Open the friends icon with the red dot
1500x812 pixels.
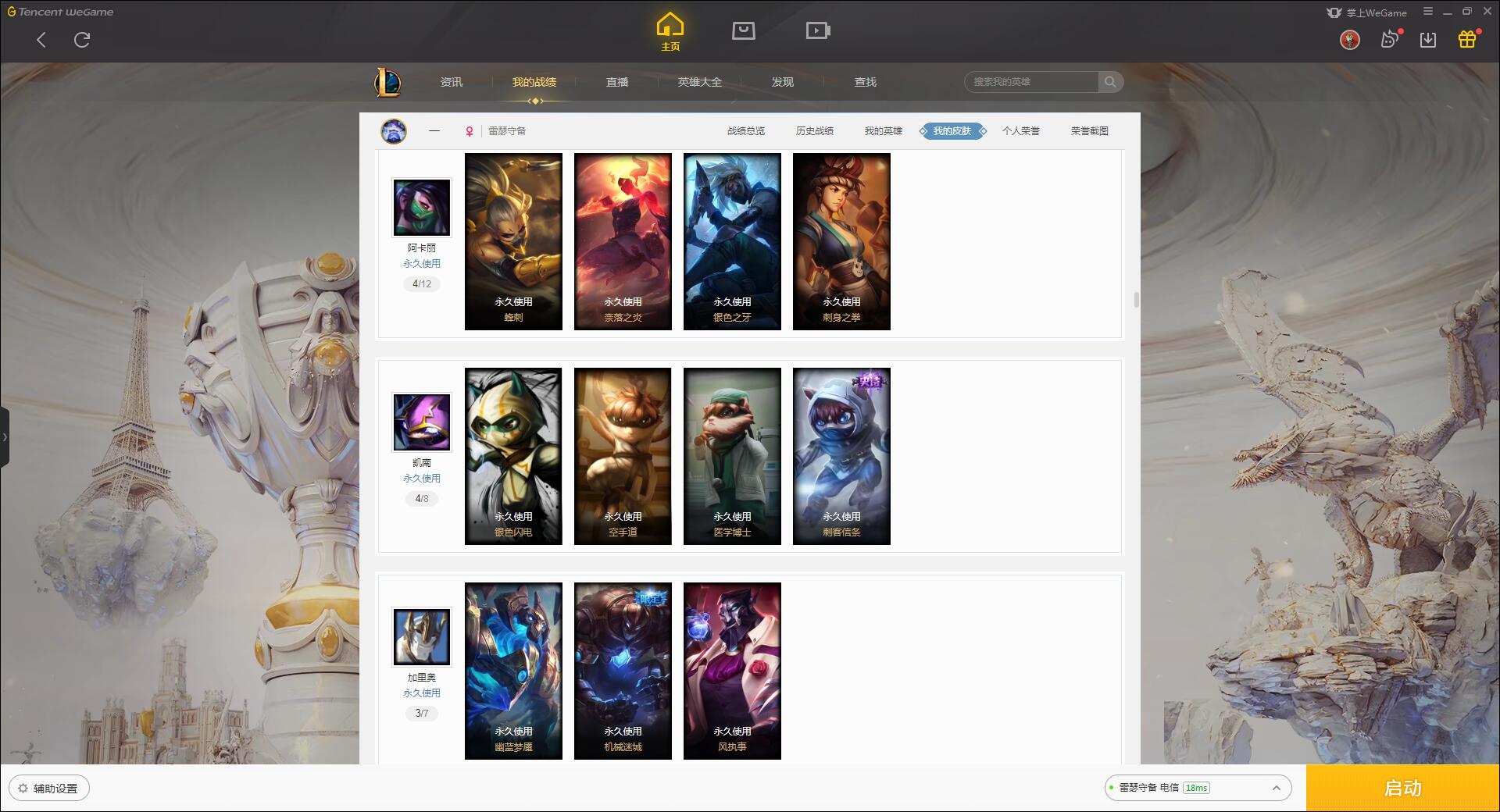[x=1390, y=39]
